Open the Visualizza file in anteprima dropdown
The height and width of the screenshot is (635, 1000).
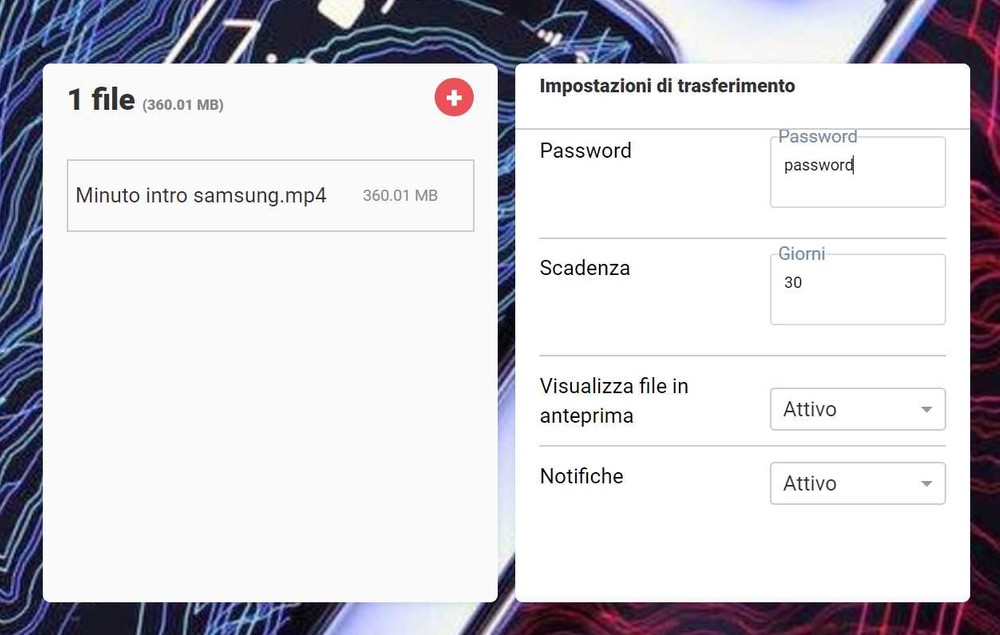coord(858,409)
